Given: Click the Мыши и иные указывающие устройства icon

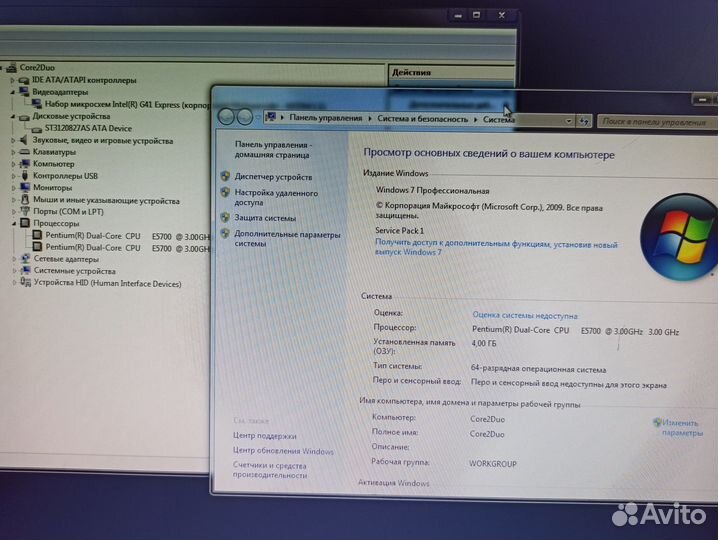Looking at the screenshot, I should pos(26,200).
